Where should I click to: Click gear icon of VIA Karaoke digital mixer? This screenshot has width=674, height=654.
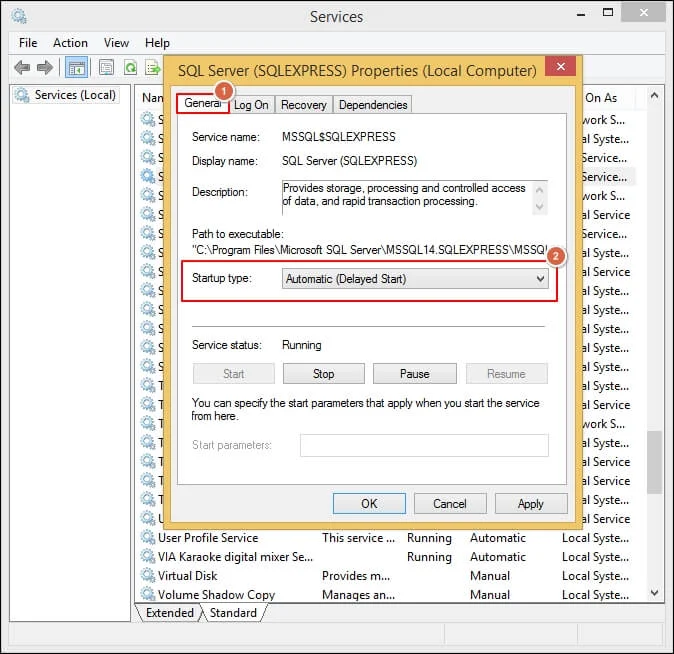(148, 556)
